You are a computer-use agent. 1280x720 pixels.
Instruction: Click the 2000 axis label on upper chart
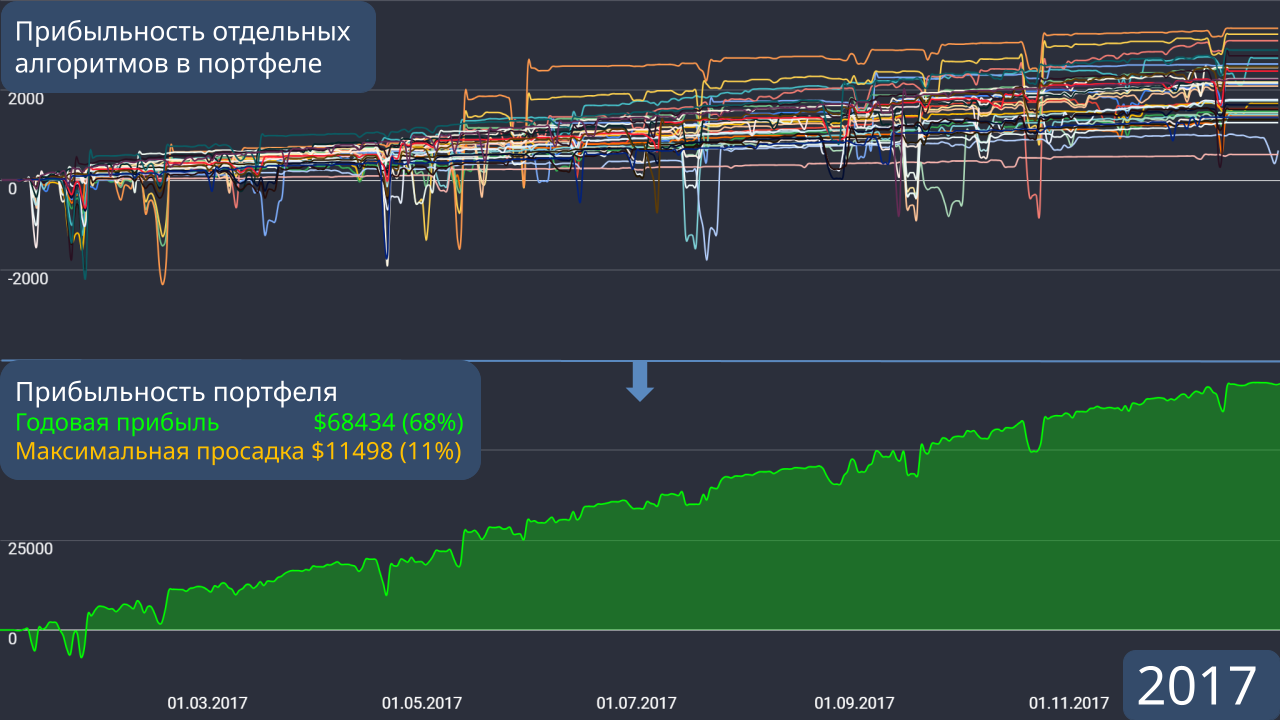(x=26, y=99)
